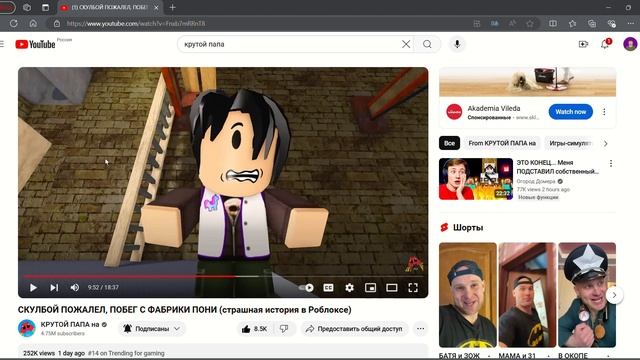Open the Create video button
This screenshot has width=640, height=360.
583,44
